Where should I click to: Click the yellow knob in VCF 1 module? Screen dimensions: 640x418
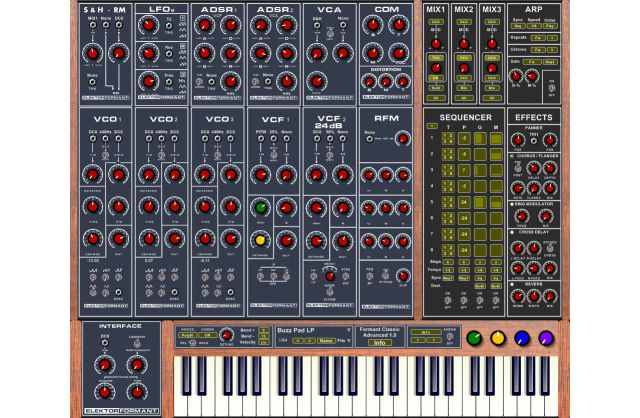(x=260, y=240)
